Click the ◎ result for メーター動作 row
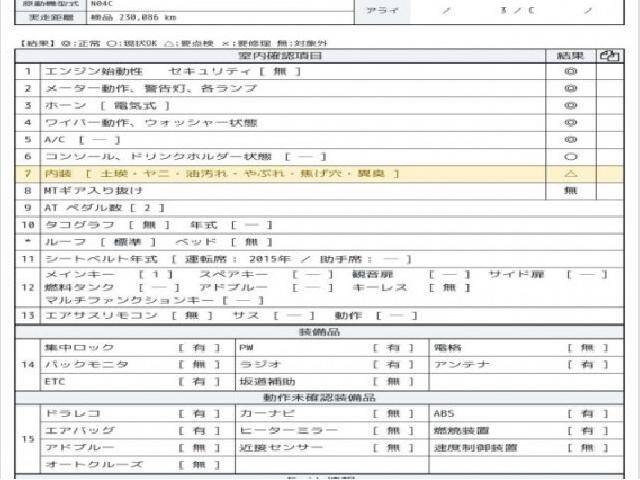This screenshot has width=640, height=480. click(571, 89)
